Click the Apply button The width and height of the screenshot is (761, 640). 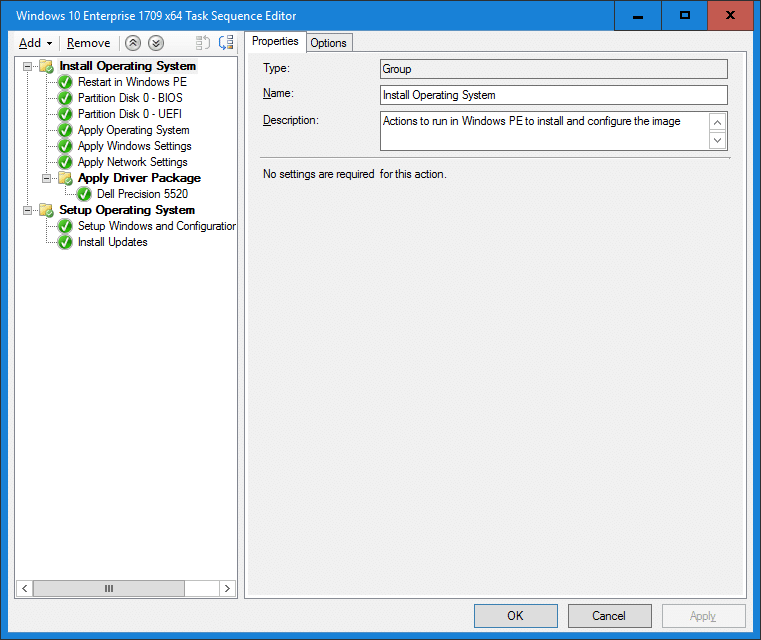[x=703, y=616]
